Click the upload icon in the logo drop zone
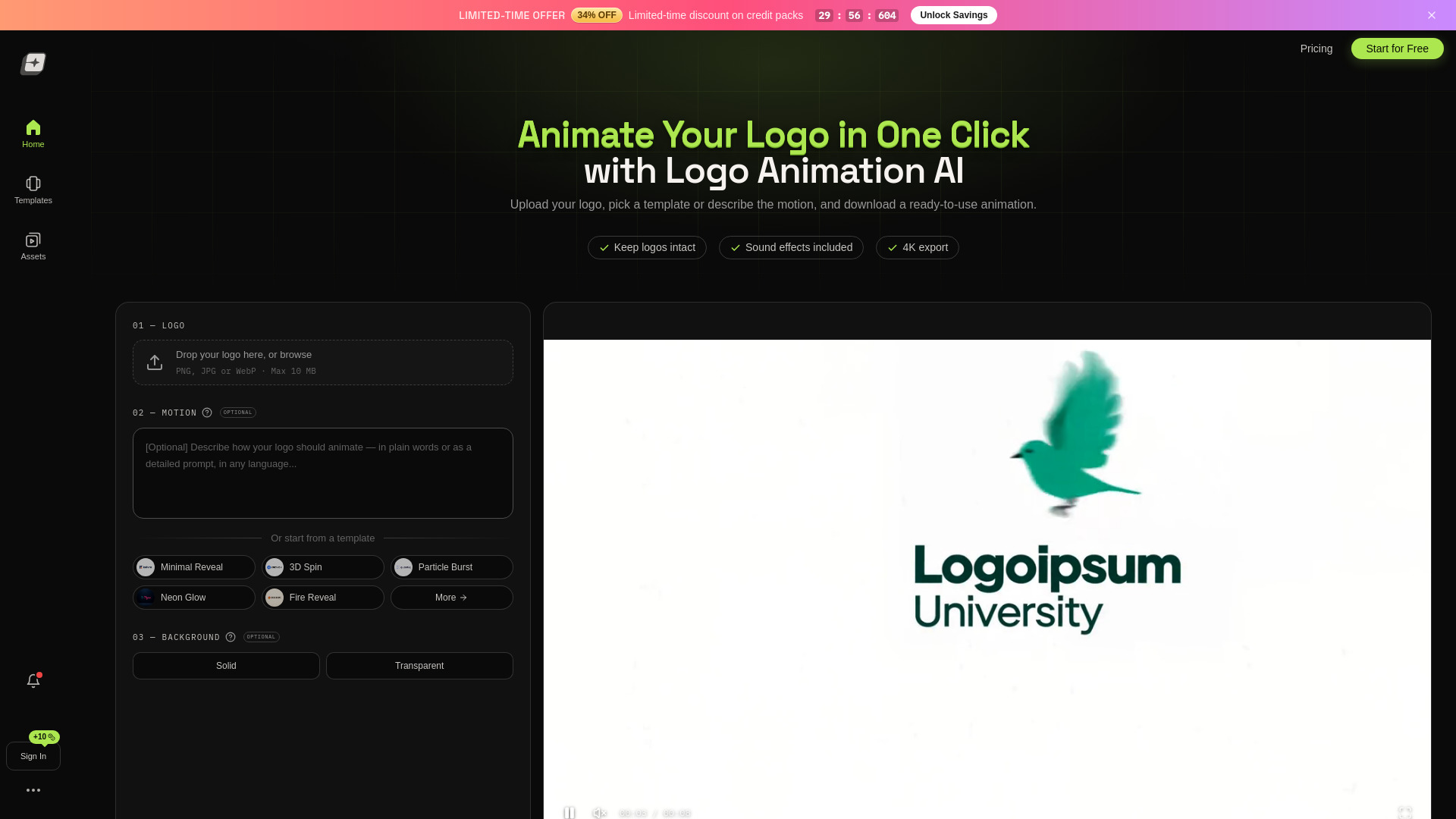The height and width of the screenshot is (819, 1456). 155,362
